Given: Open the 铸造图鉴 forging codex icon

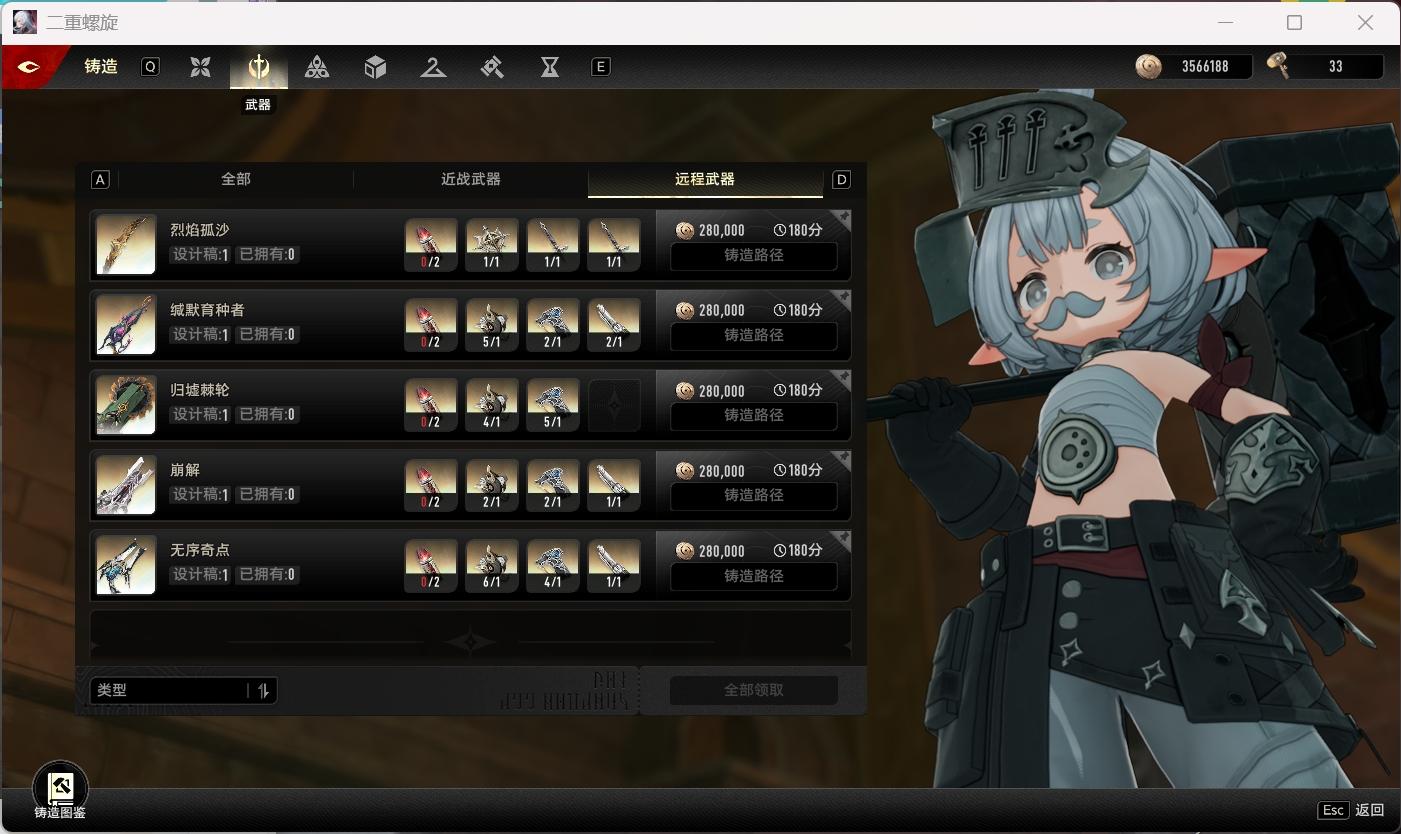Looking at the screenshot, I should pos(60,788).
